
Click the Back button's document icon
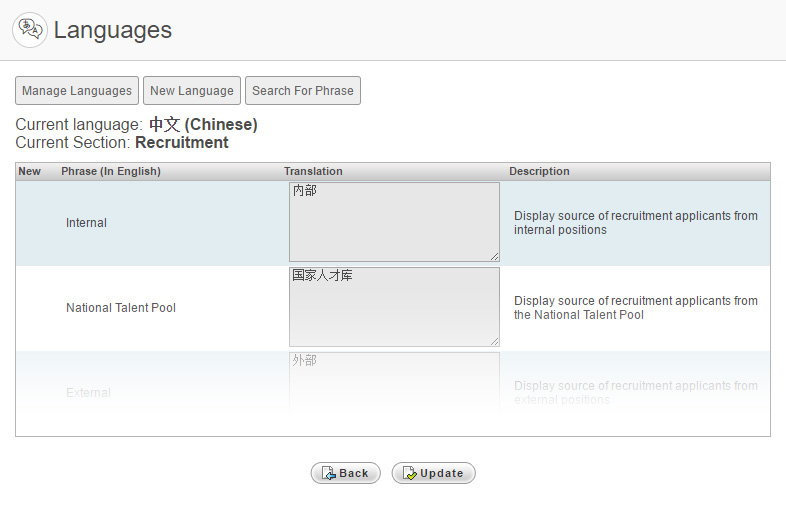pyautogui.click(x=328, y=473)
